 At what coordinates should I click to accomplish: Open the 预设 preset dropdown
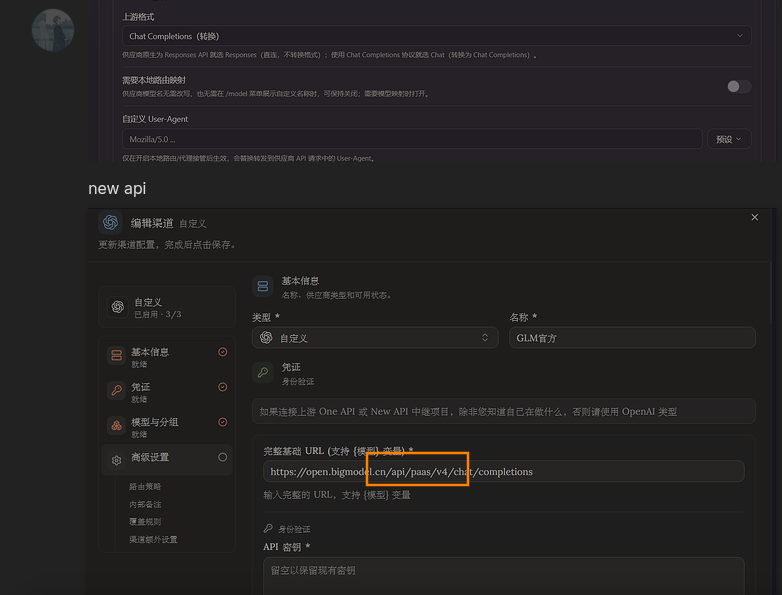click(729, 139)
